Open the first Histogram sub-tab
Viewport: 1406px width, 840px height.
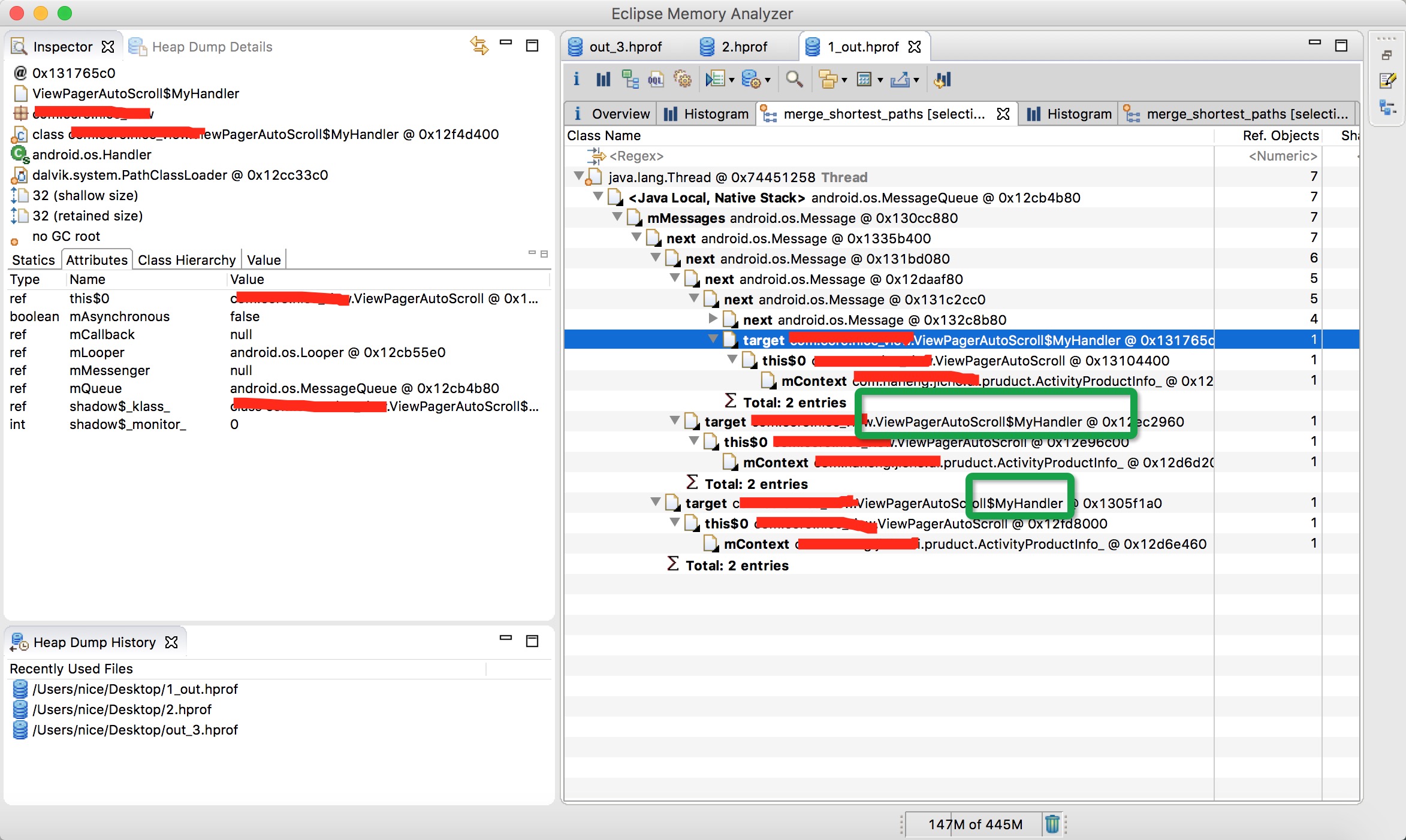coord(707,114)
